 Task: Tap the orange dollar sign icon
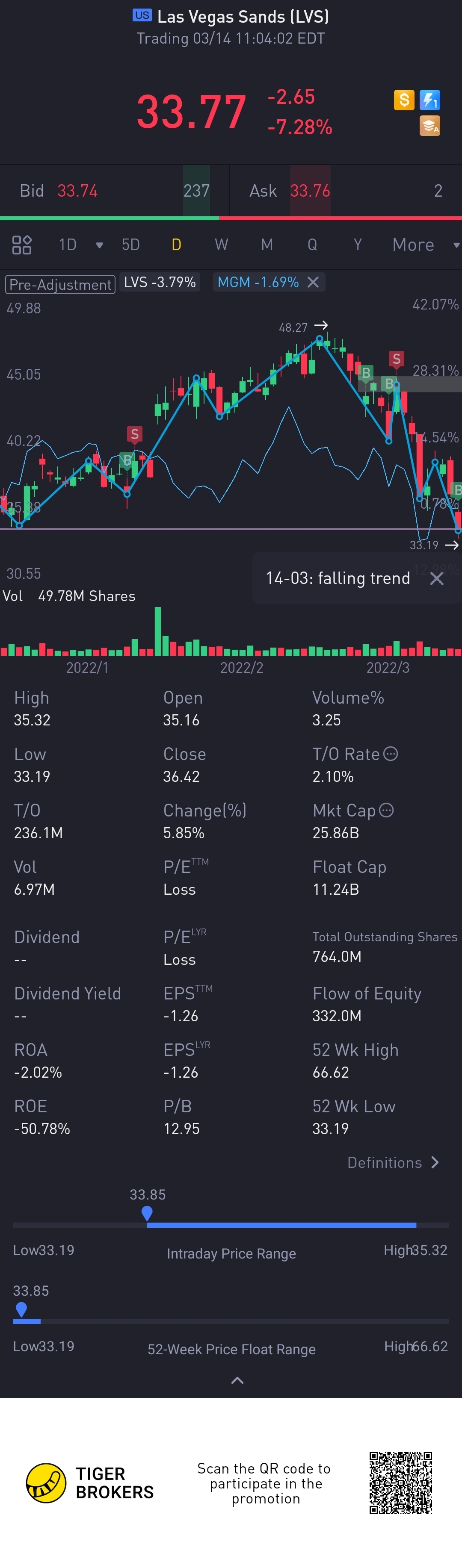pos(403,100)
